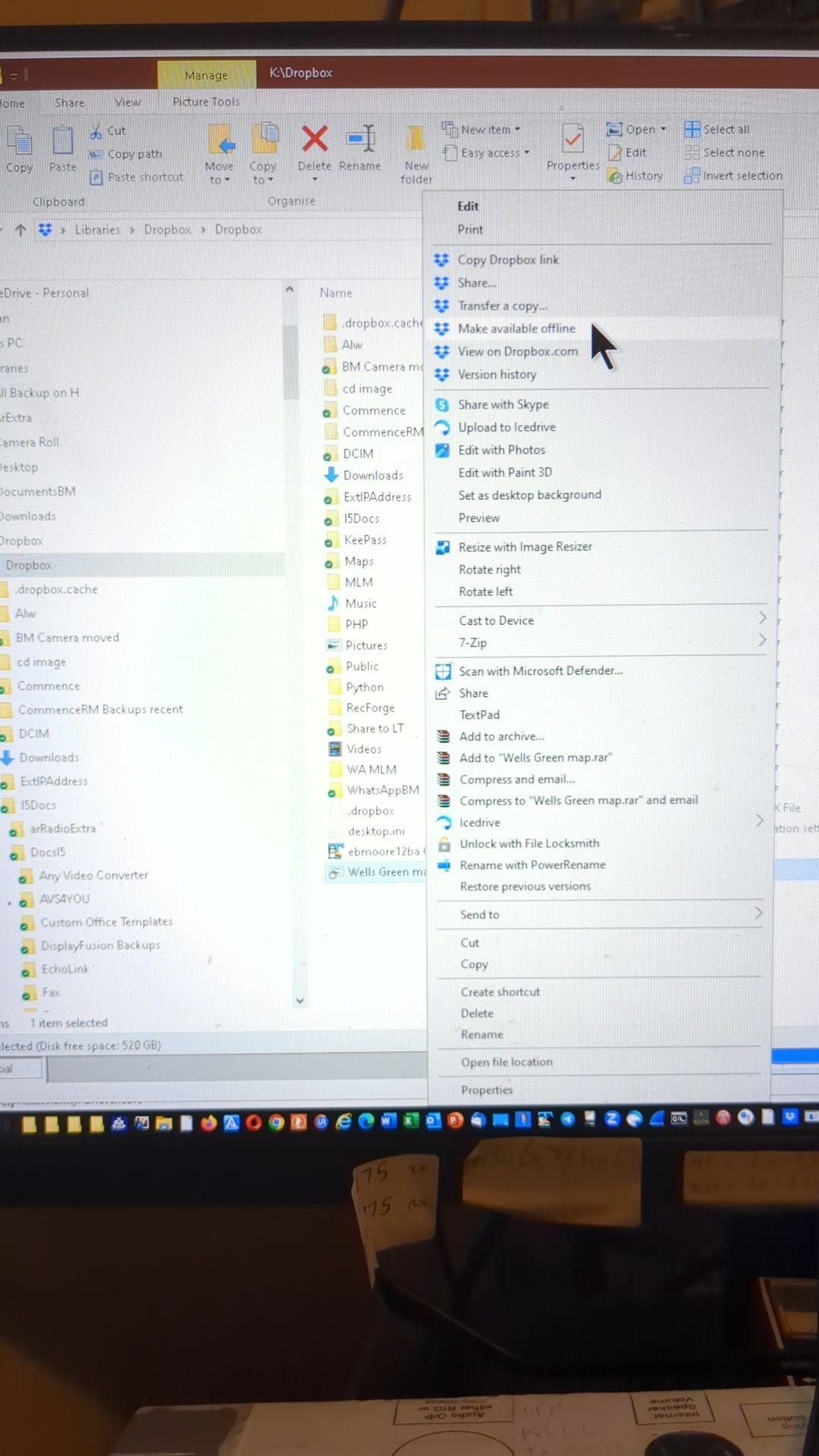Click Copy path in the ribbon
Image resolution: width=819 pixels, height=1456 pixels.
[x=126, y=154]
